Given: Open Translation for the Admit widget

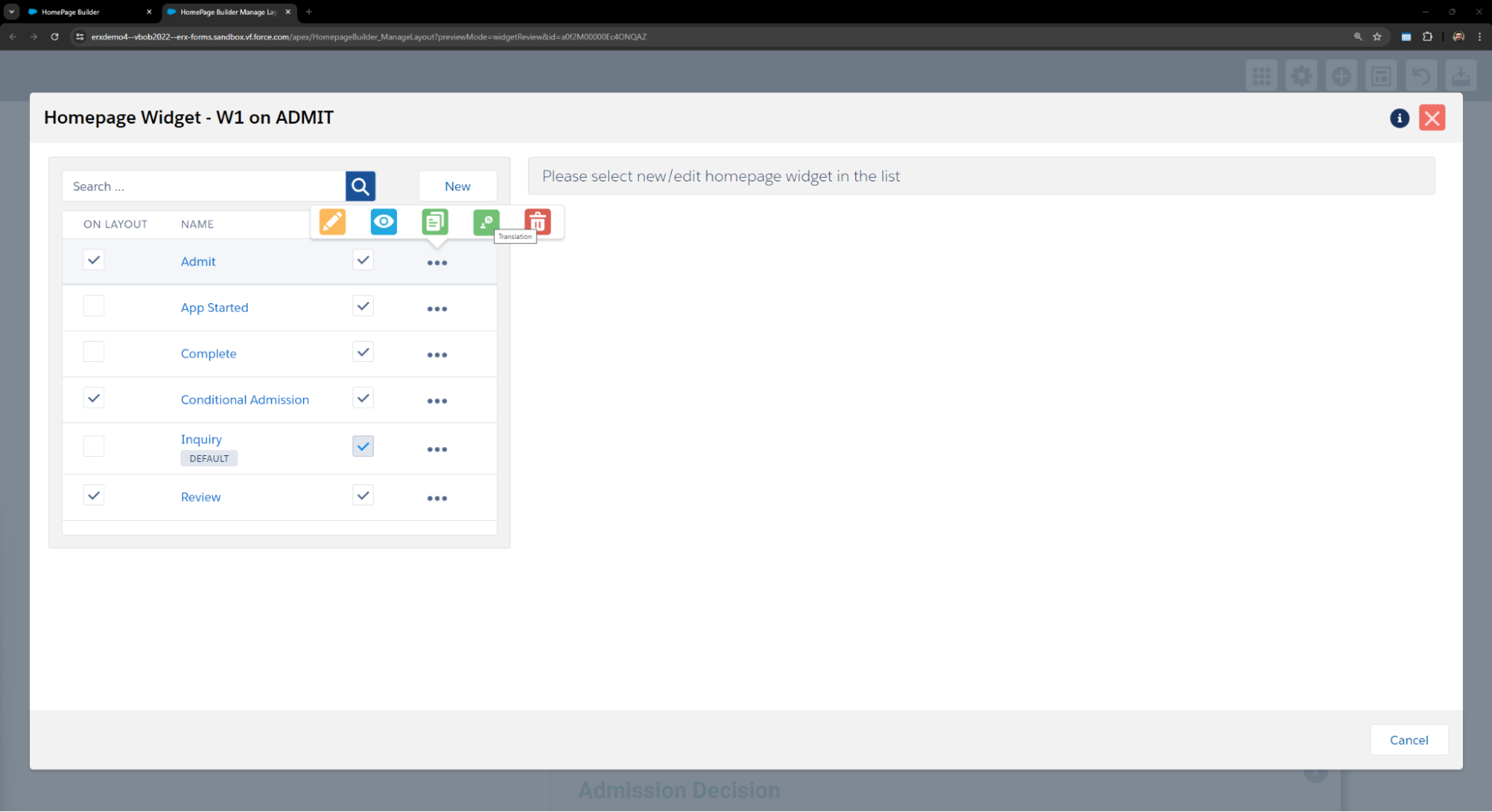Looking at the screenshot, I should 485,222.
